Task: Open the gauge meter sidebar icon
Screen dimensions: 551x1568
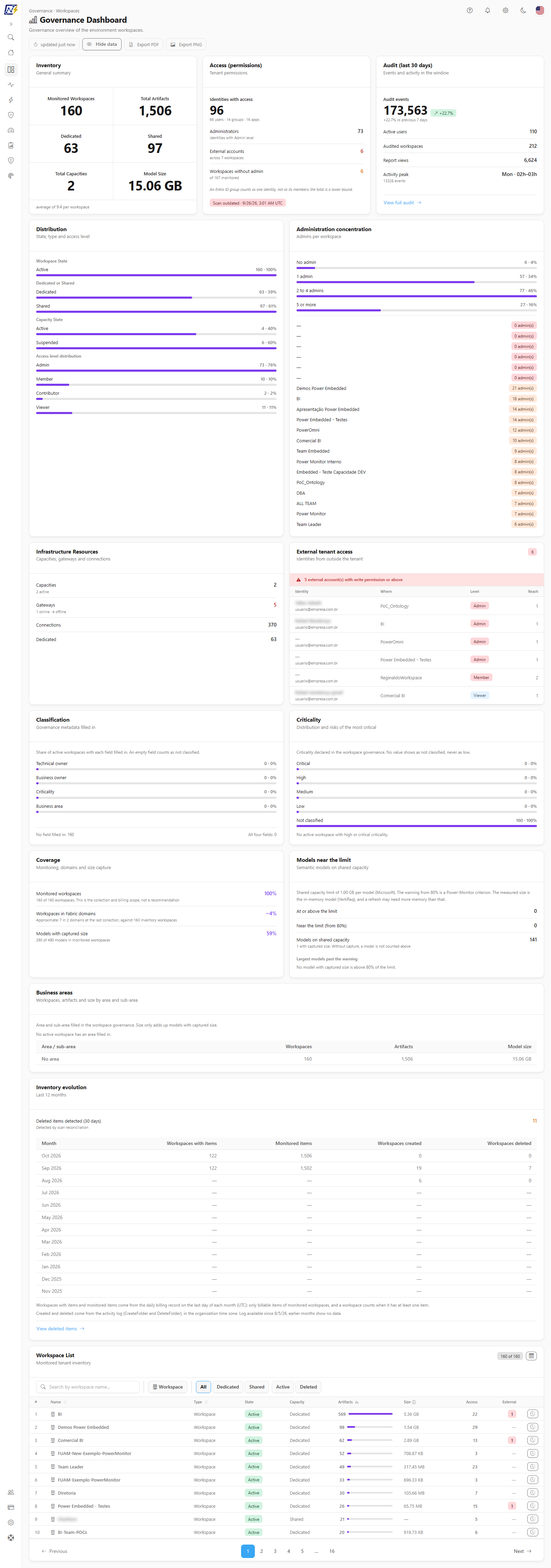Action: (10, 130)
